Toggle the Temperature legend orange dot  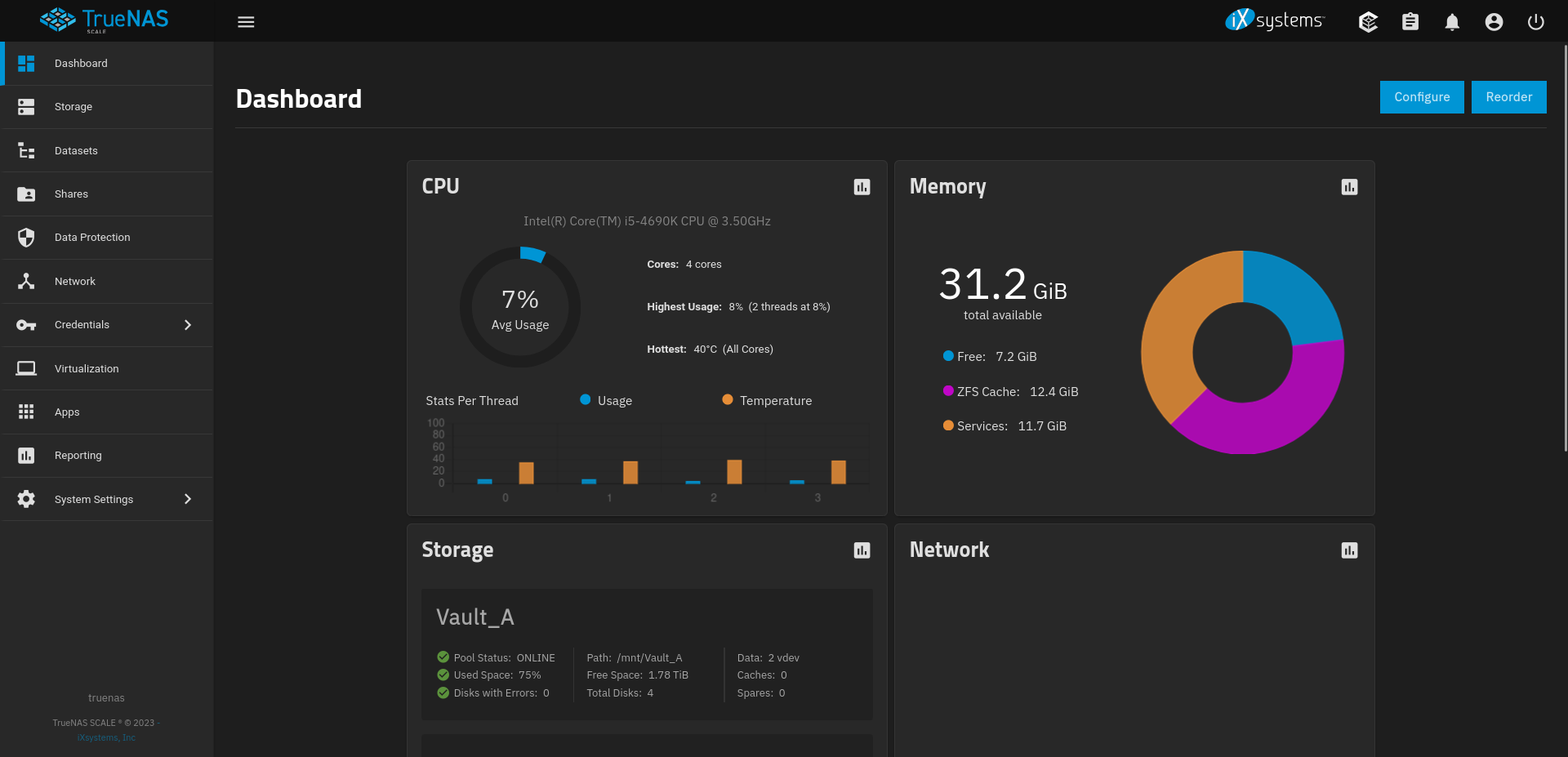click(728, 399)
